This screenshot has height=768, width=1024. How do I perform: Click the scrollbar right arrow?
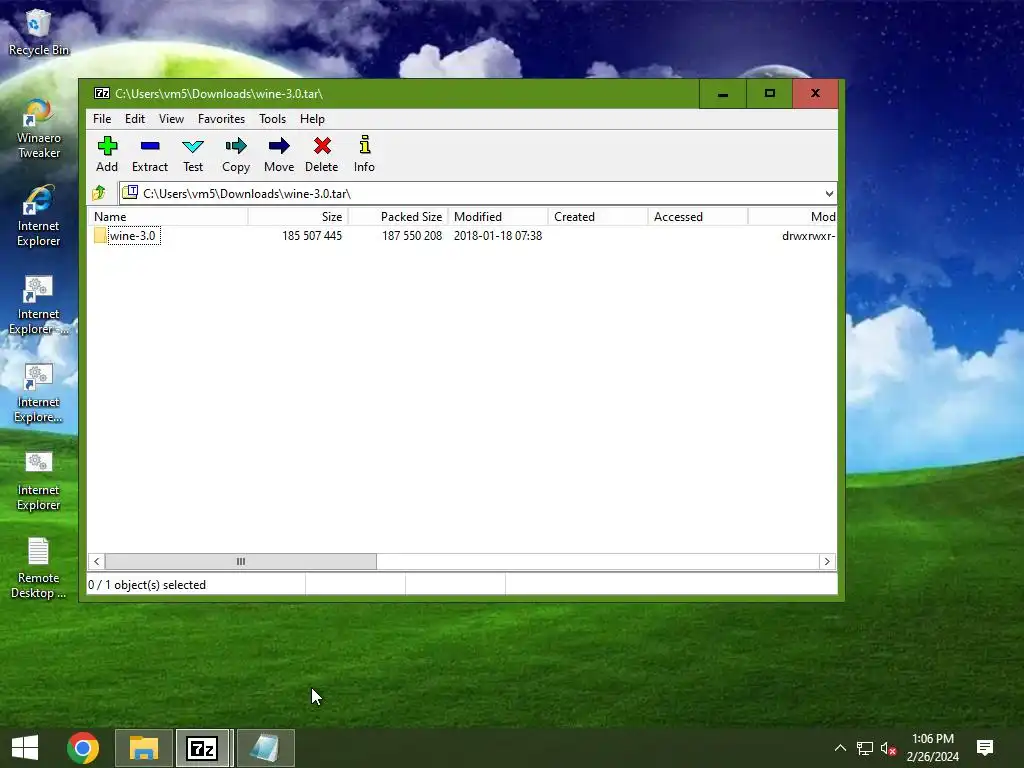pyautogui.click(x=827, y=562)
